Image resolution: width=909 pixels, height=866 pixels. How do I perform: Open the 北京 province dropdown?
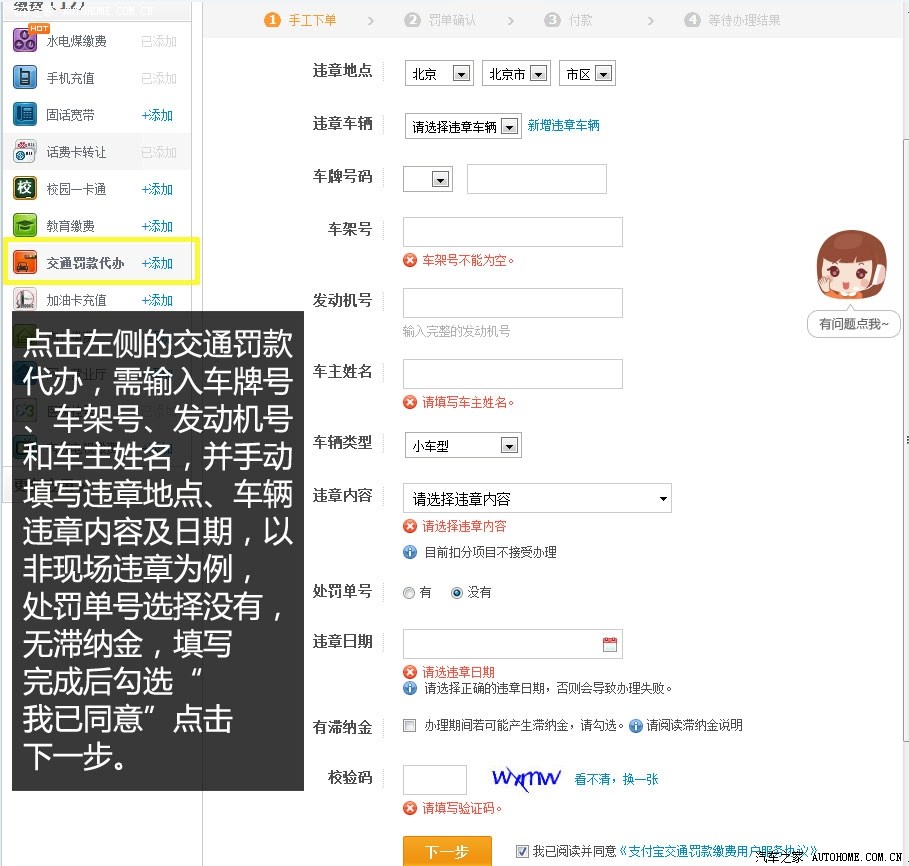439,73
